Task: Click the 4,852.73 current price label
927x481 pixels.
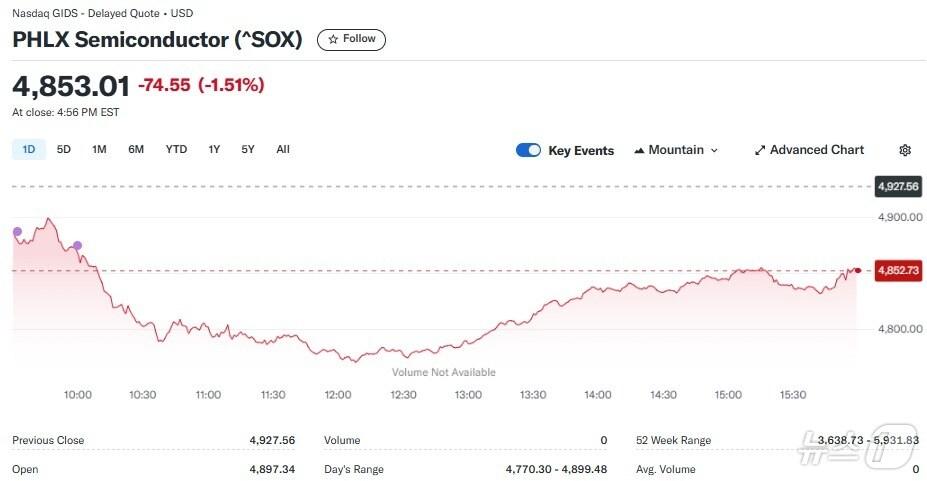Action: click(x=898, y=270)
